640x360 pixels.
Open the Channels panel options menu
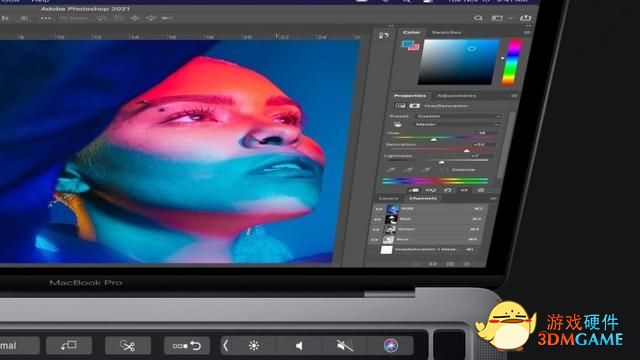click(x=493, y=198)
